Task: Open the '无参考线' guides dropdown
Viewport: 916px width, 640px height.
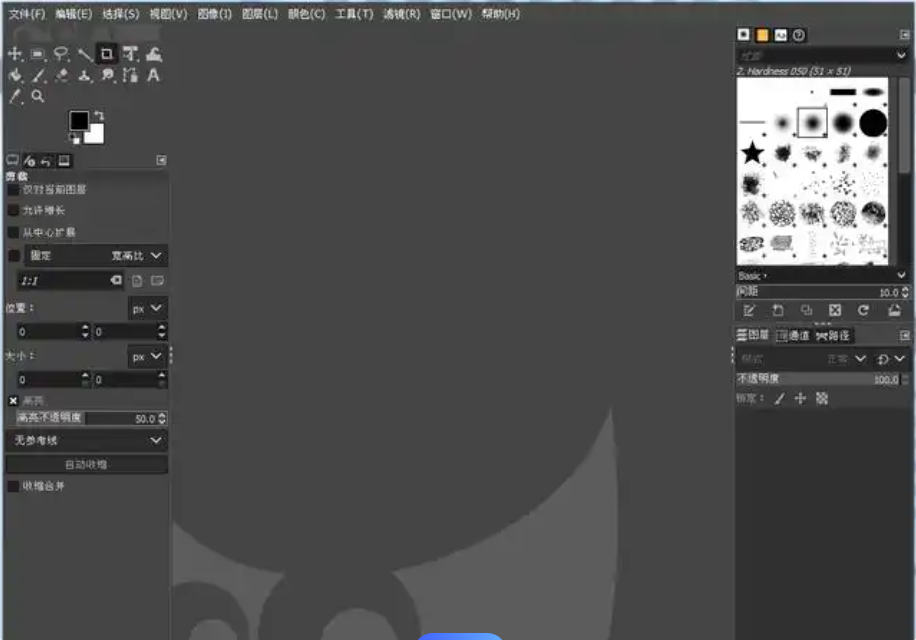Action: 86,440
